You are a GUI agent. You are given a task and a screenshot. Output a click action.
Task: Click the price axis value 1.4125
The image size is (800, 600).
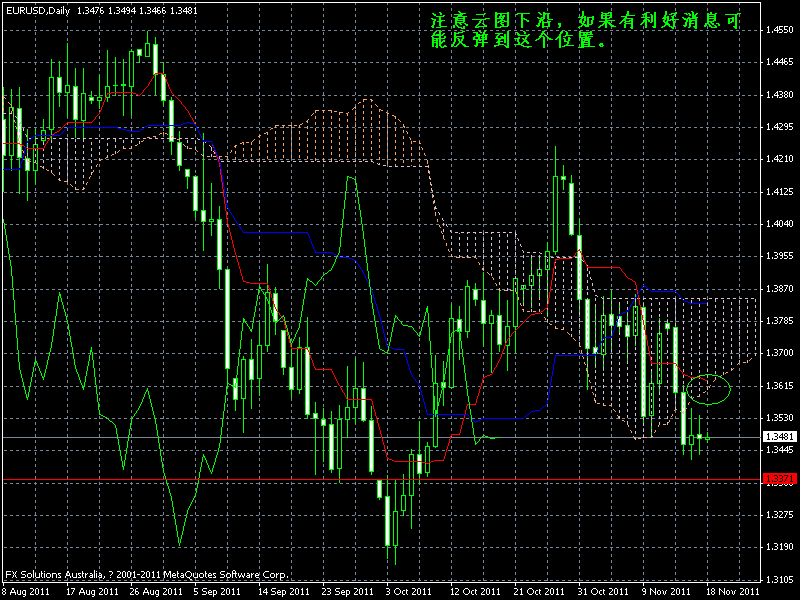(780, 192)
